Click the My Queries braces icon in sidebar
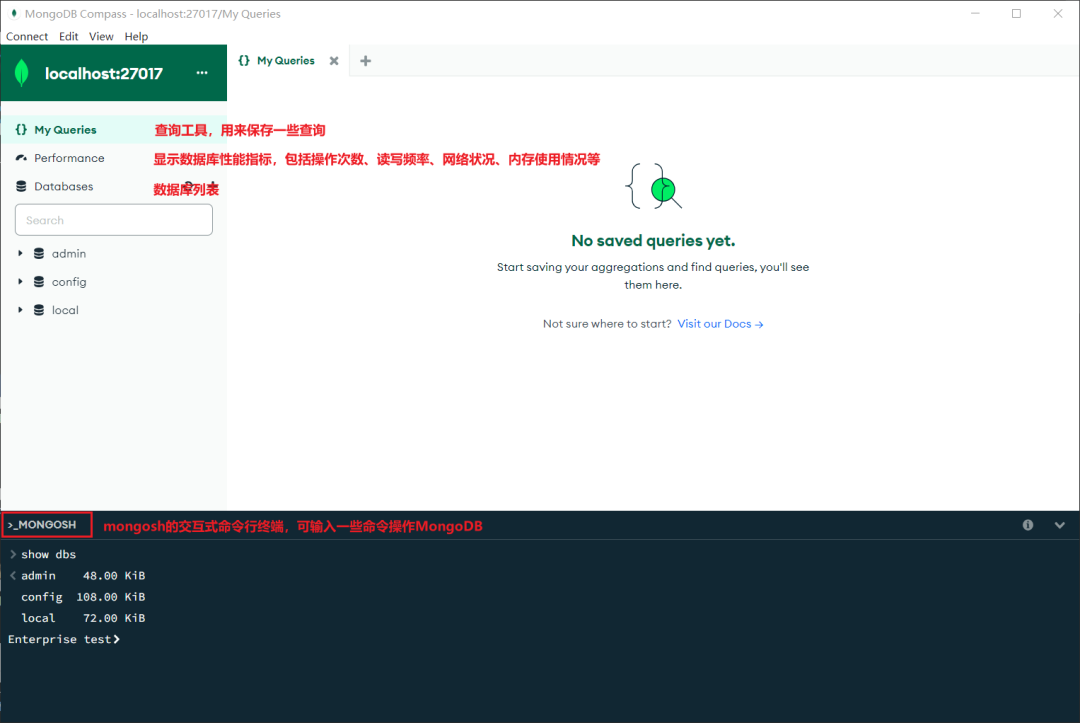The height and width of the screenshot is (723, 1080). (21, 129)
